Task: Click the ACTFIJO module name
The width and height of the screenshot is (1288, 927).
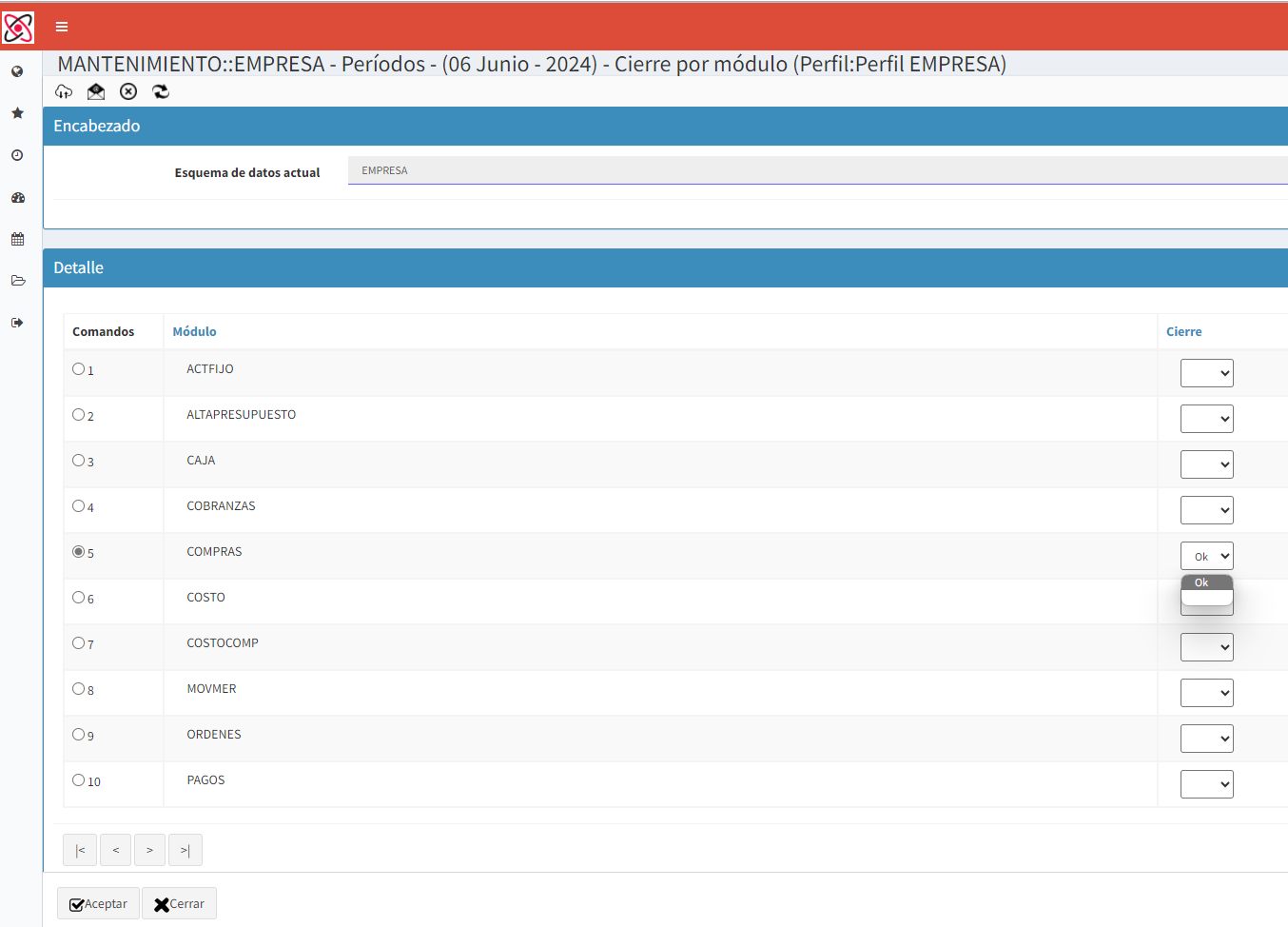Action: (210, 369)
